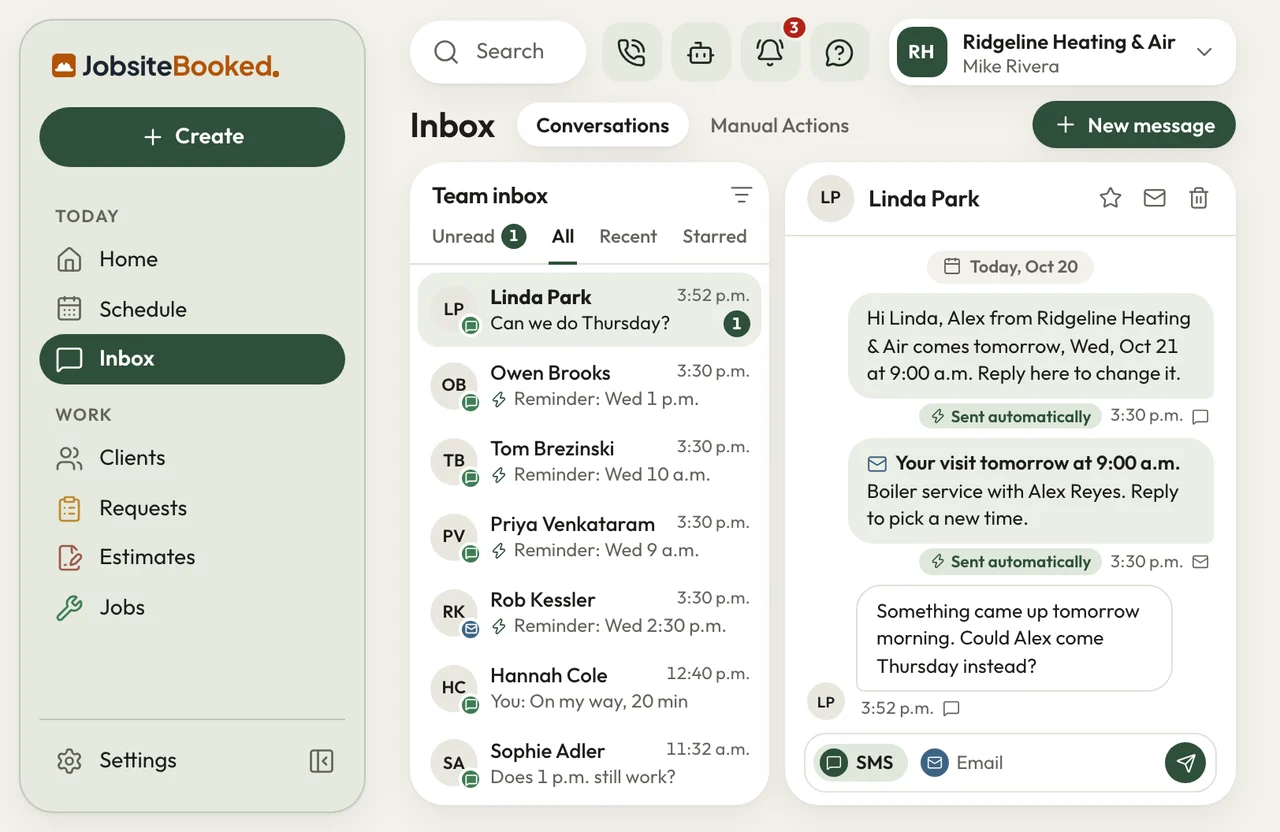The width and height of the screenshot is (1280, 832).
Task: Mark Linda Park conversation as unread
Action: (x=1154, y=198)
